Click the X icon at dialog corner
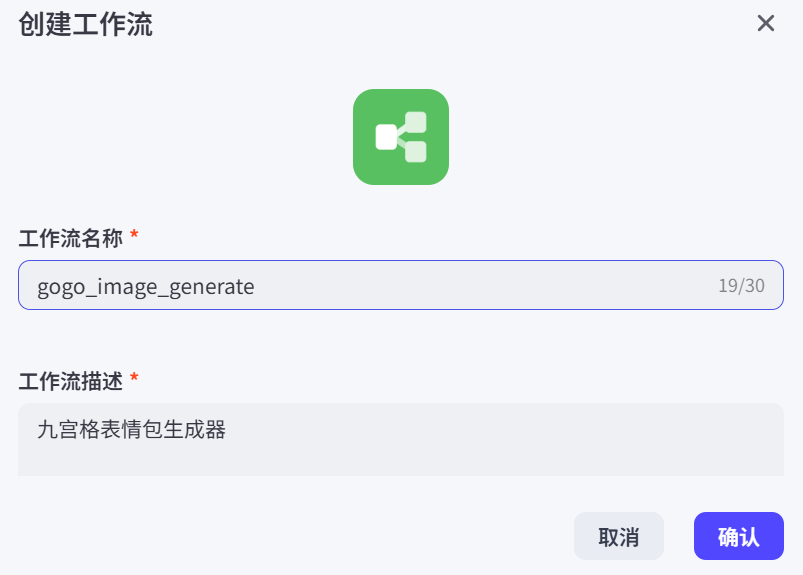Image resolution: width=803 pixels, height=575 pixels. [x=766, y=24]
